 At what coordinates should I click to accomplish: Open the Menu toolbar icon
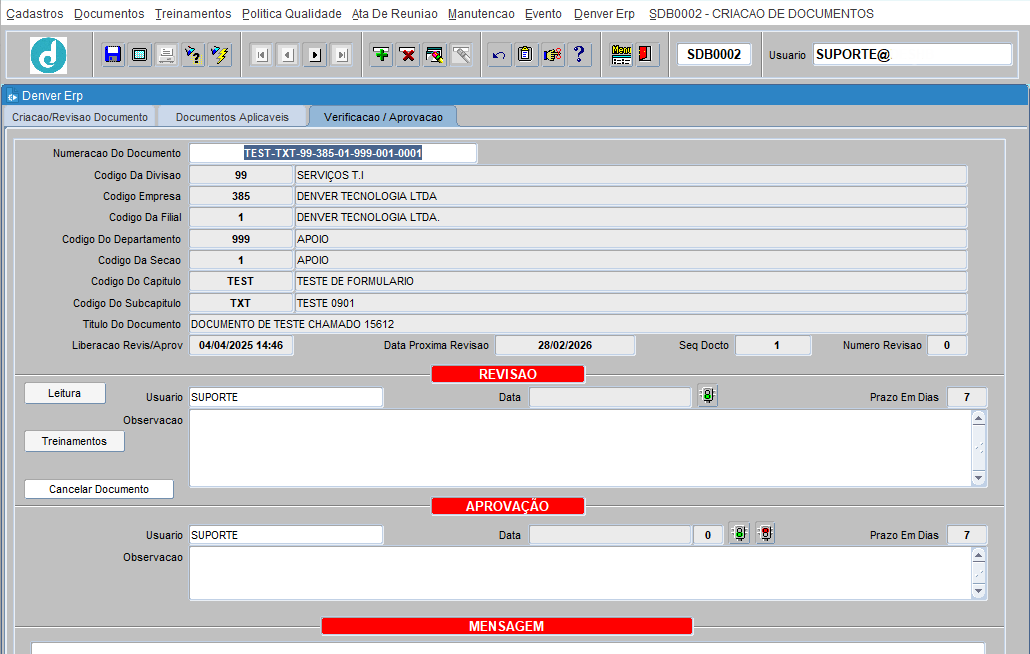point(621,54)
